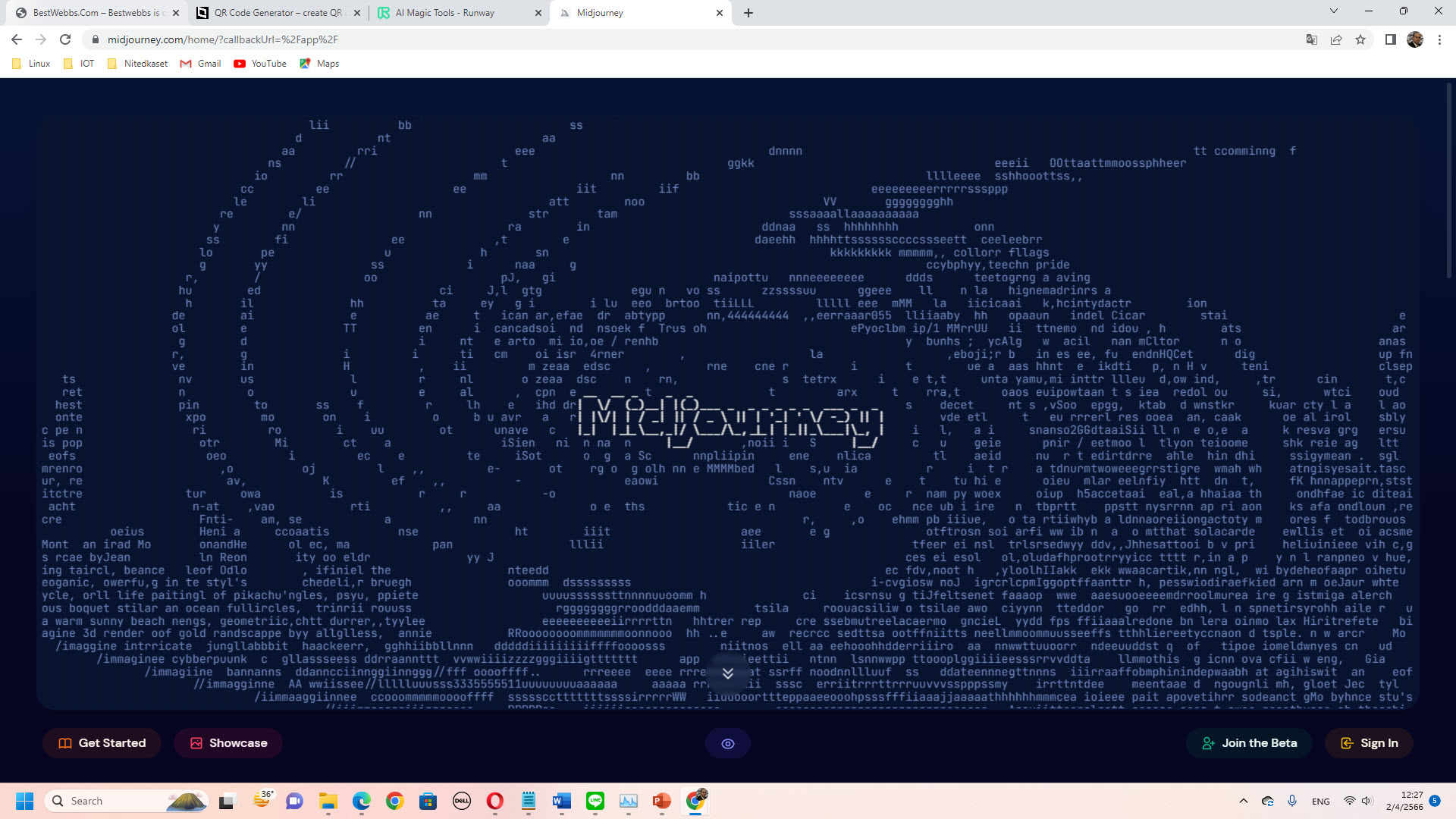Open the Windows Start menu
The width and height of the screenshot is (1456, 819).
click(x=24, y=801)
